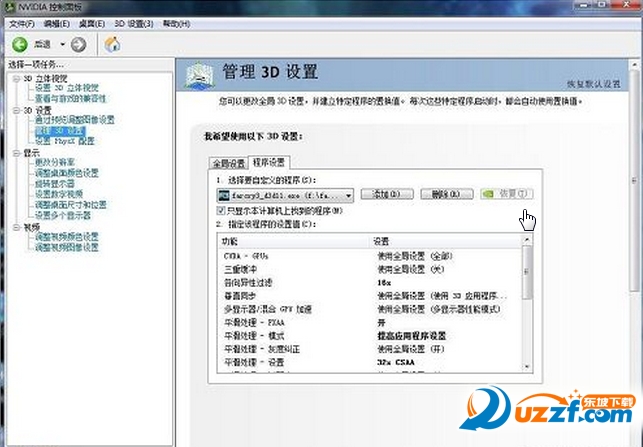643x447 pixels.
Task: Click the 功能 column header
Action: click(293, 242)
